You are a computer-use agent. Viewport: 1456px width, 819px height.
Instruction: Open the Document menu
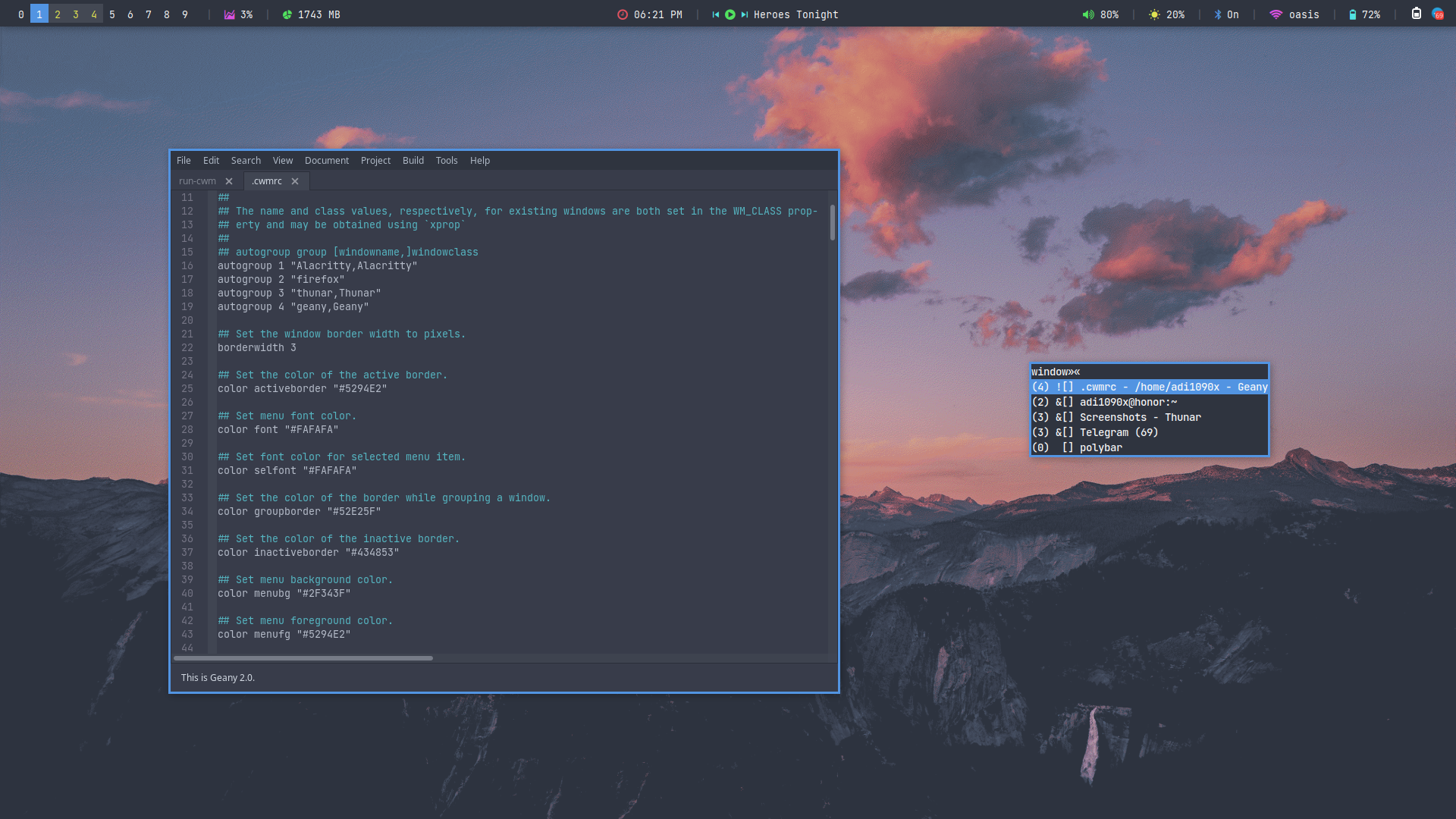[x=326, y=161]
